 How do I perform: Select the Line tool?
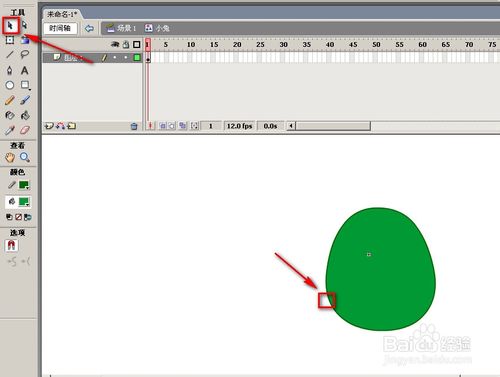tap(10, 54)
